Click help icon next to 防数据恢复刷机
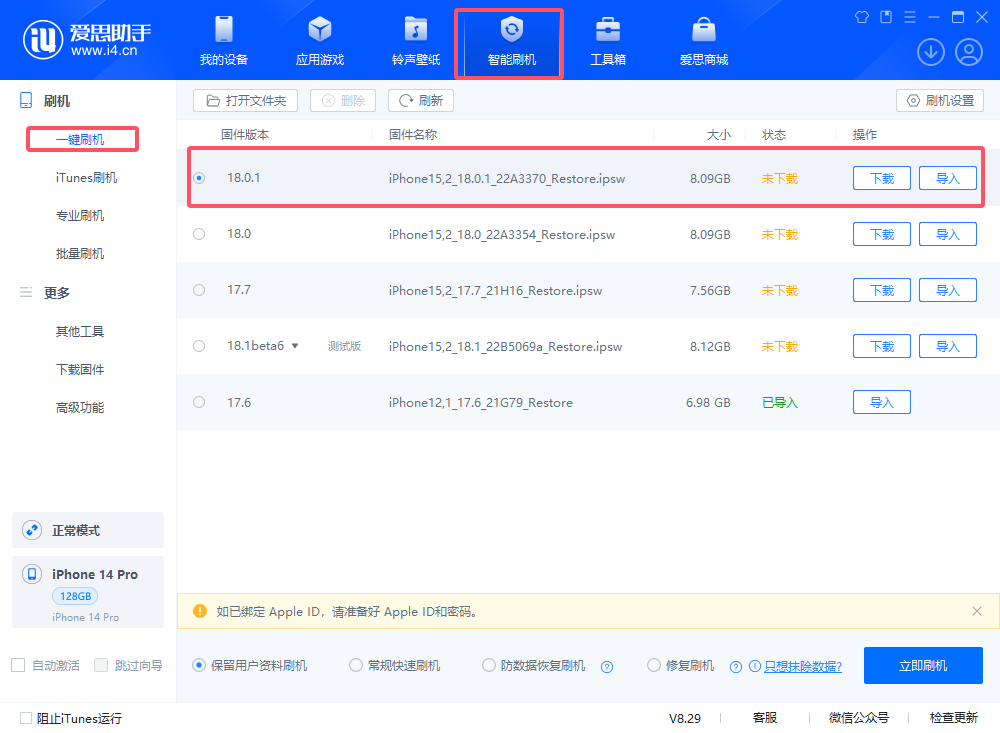The image size is (1000, 733). (x=607, y=667)
